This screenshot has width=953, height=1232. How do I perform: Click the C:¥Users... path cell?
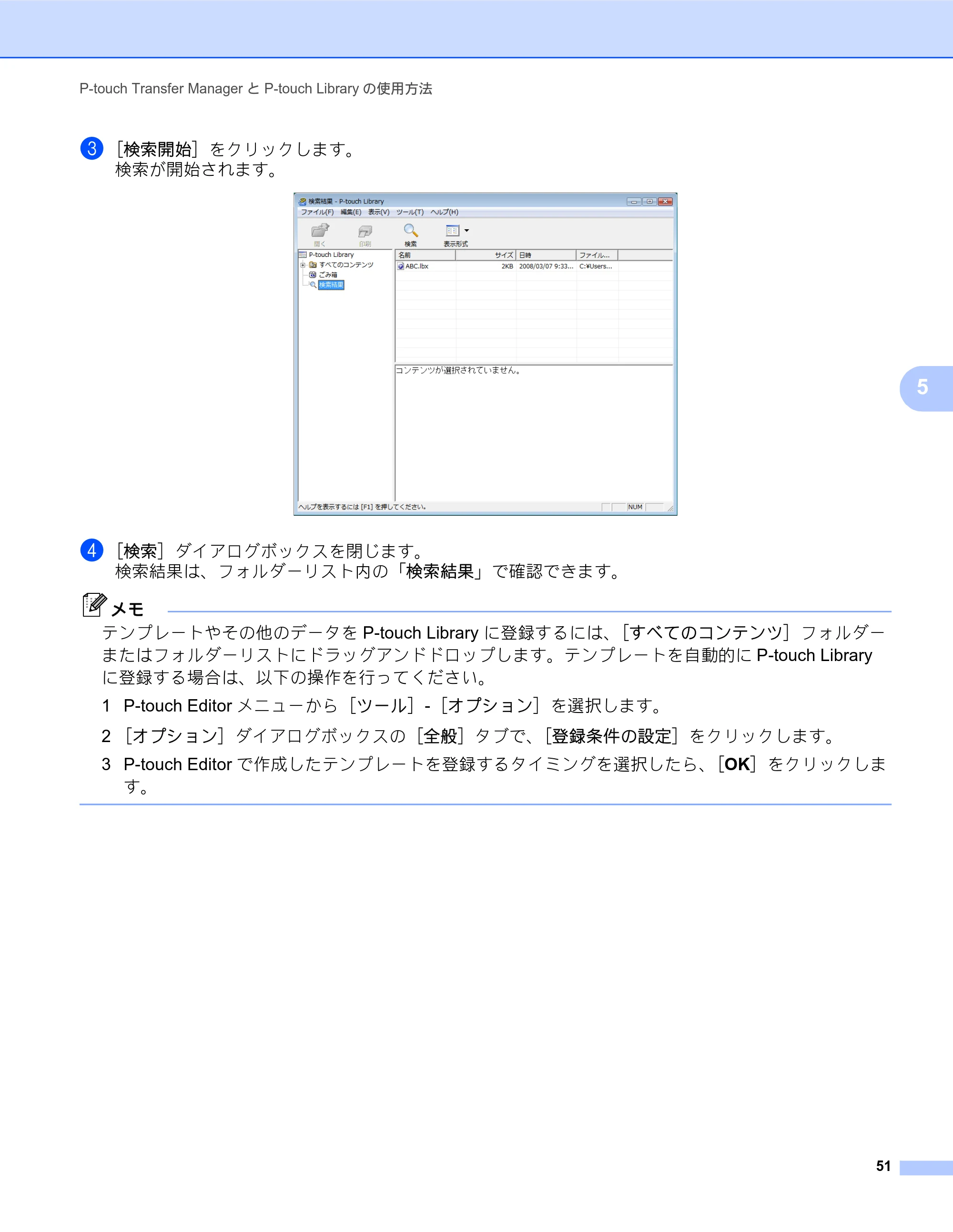pos(596,266)
